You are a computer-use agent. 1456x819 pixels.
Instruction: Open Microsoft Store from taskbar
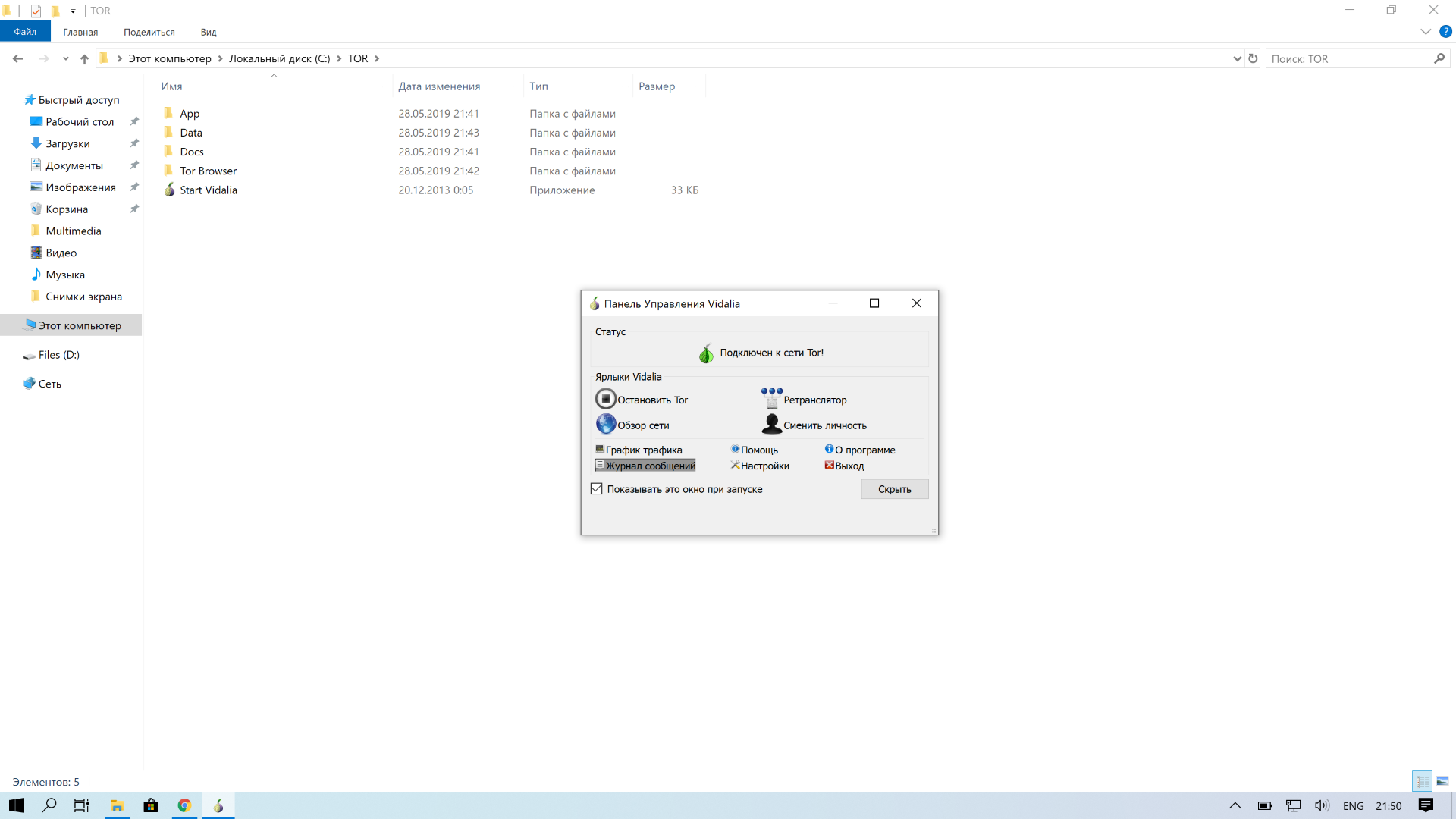coord(151,805)
